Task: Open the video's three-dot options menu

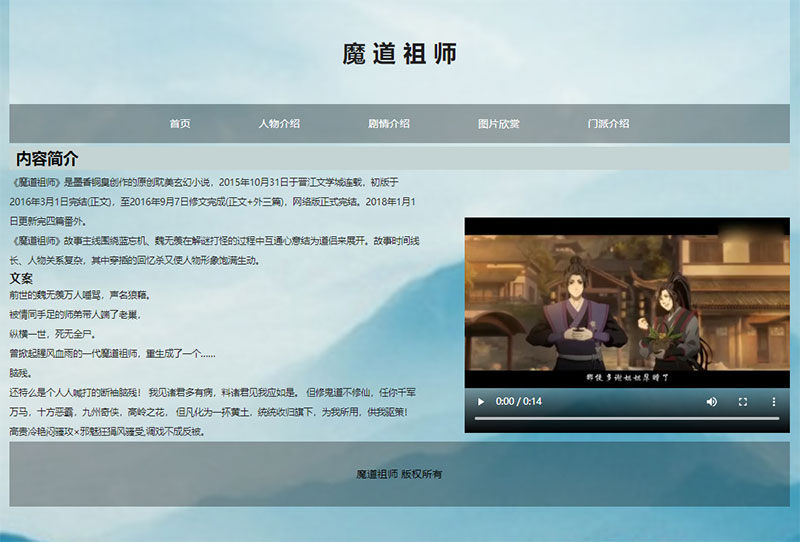Action: pos(773,402)
